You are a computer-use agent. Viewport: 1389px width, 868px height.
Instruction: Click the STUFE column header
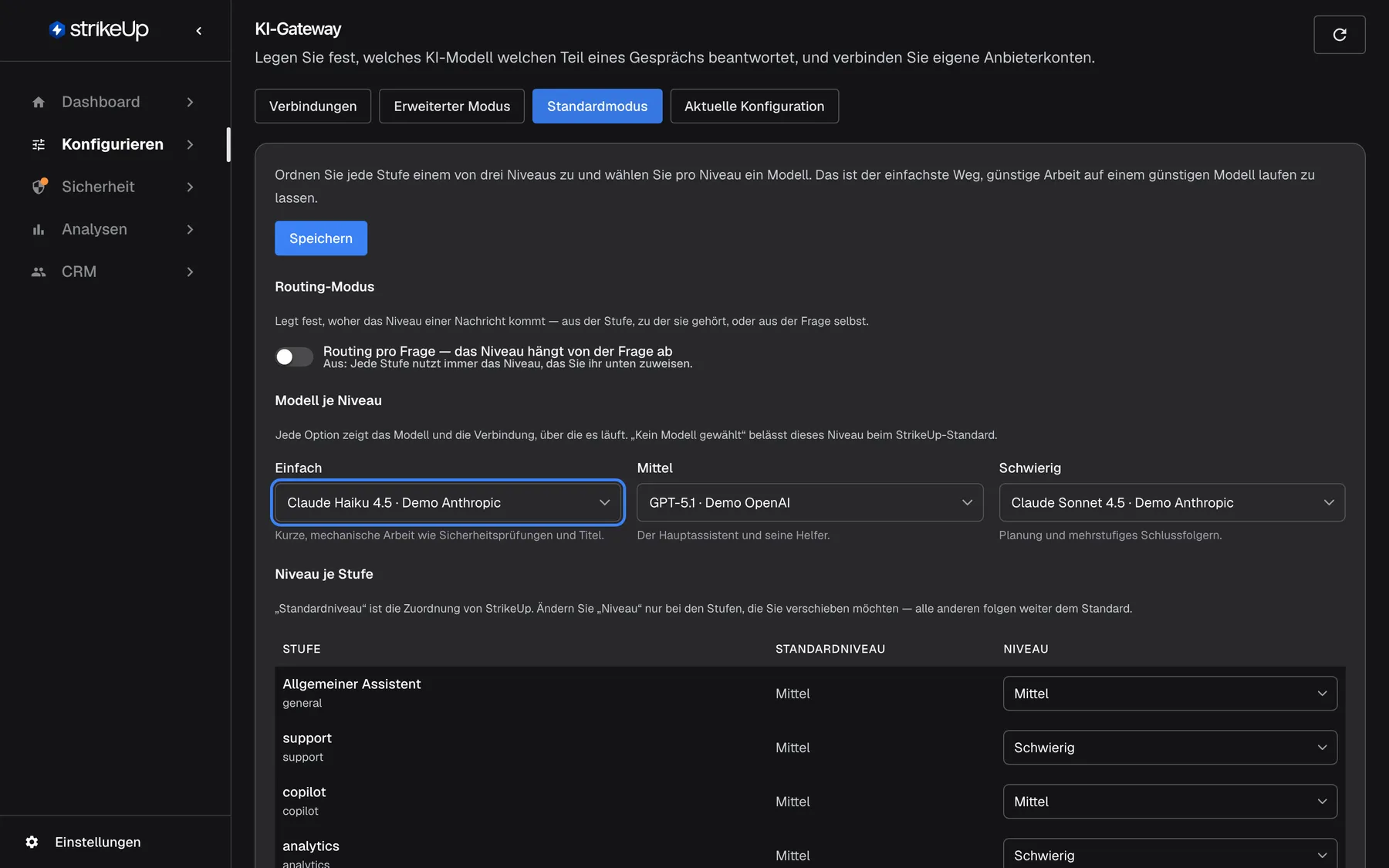pyautogui.click(x=301, y=649)
